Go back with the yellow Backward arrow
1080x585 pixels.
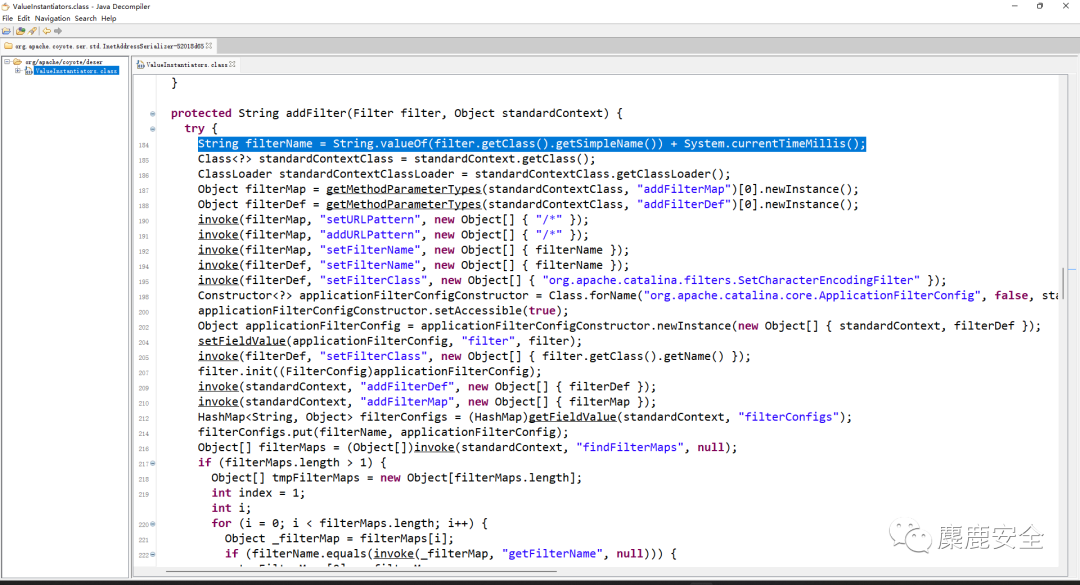point(47,31)
